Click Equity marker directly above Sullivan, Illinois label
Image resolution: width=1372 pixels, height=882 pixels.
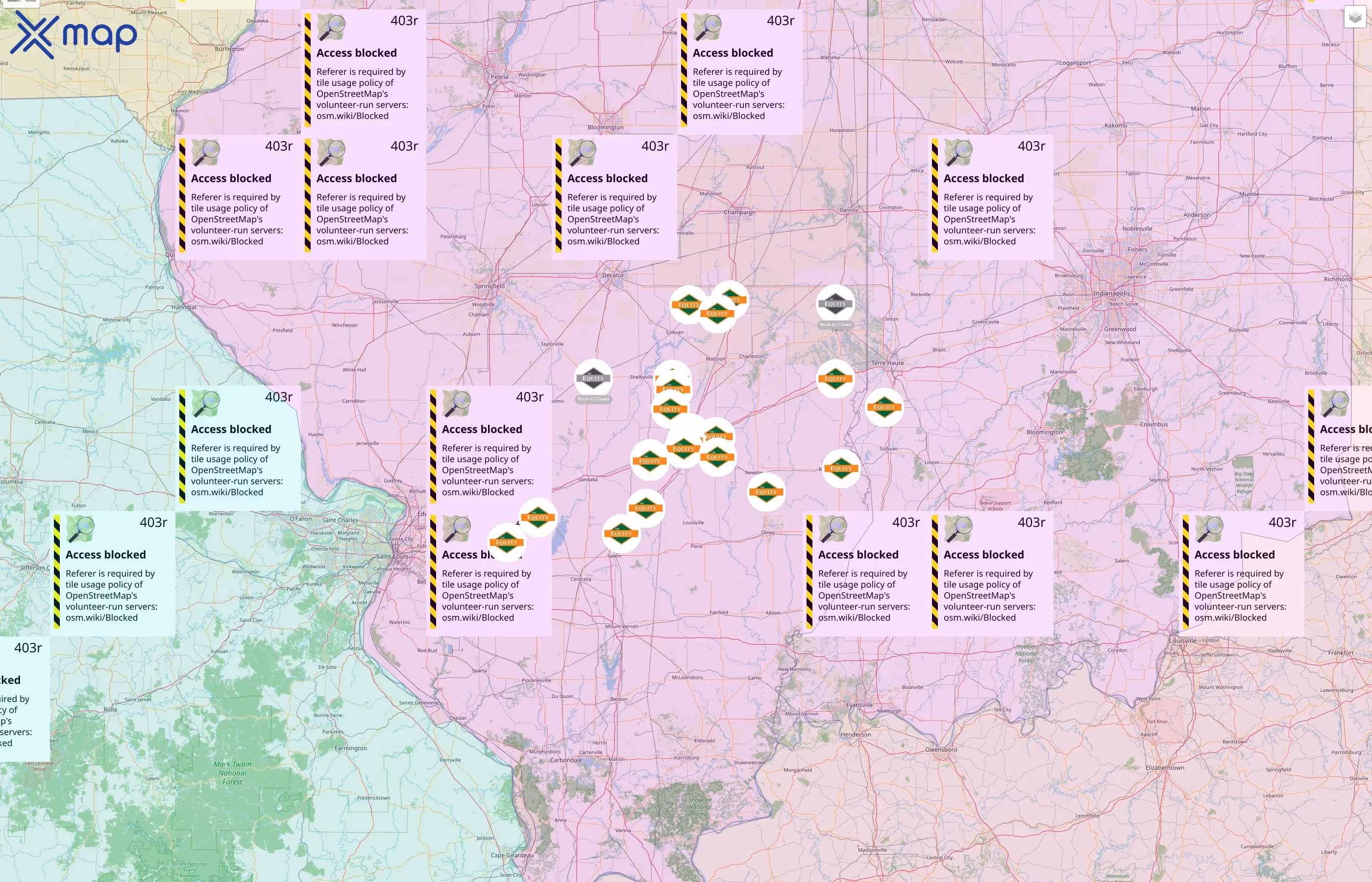(688, 305)
